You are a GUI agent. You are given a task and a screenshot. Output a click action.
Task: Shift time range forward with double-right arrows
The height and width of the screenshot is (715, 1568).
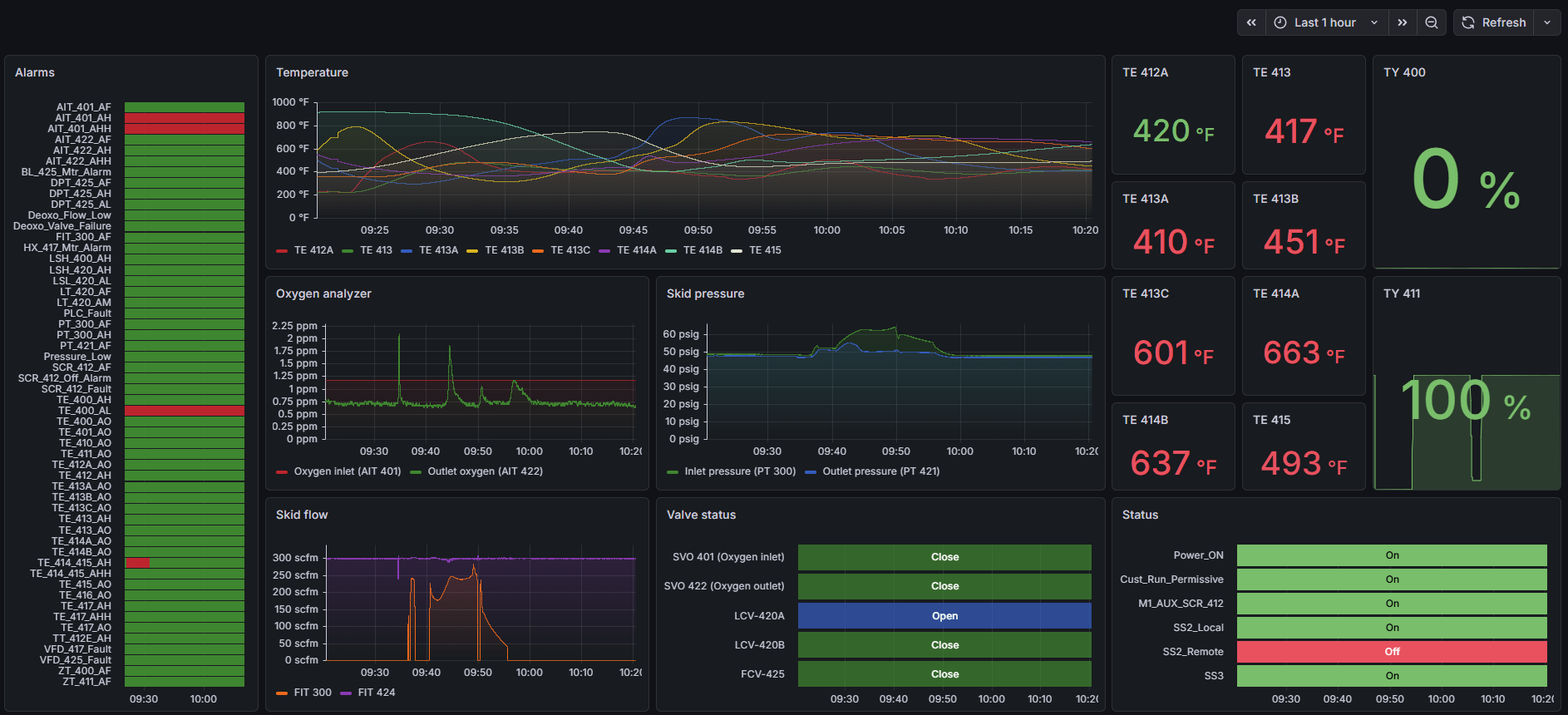1403,22
